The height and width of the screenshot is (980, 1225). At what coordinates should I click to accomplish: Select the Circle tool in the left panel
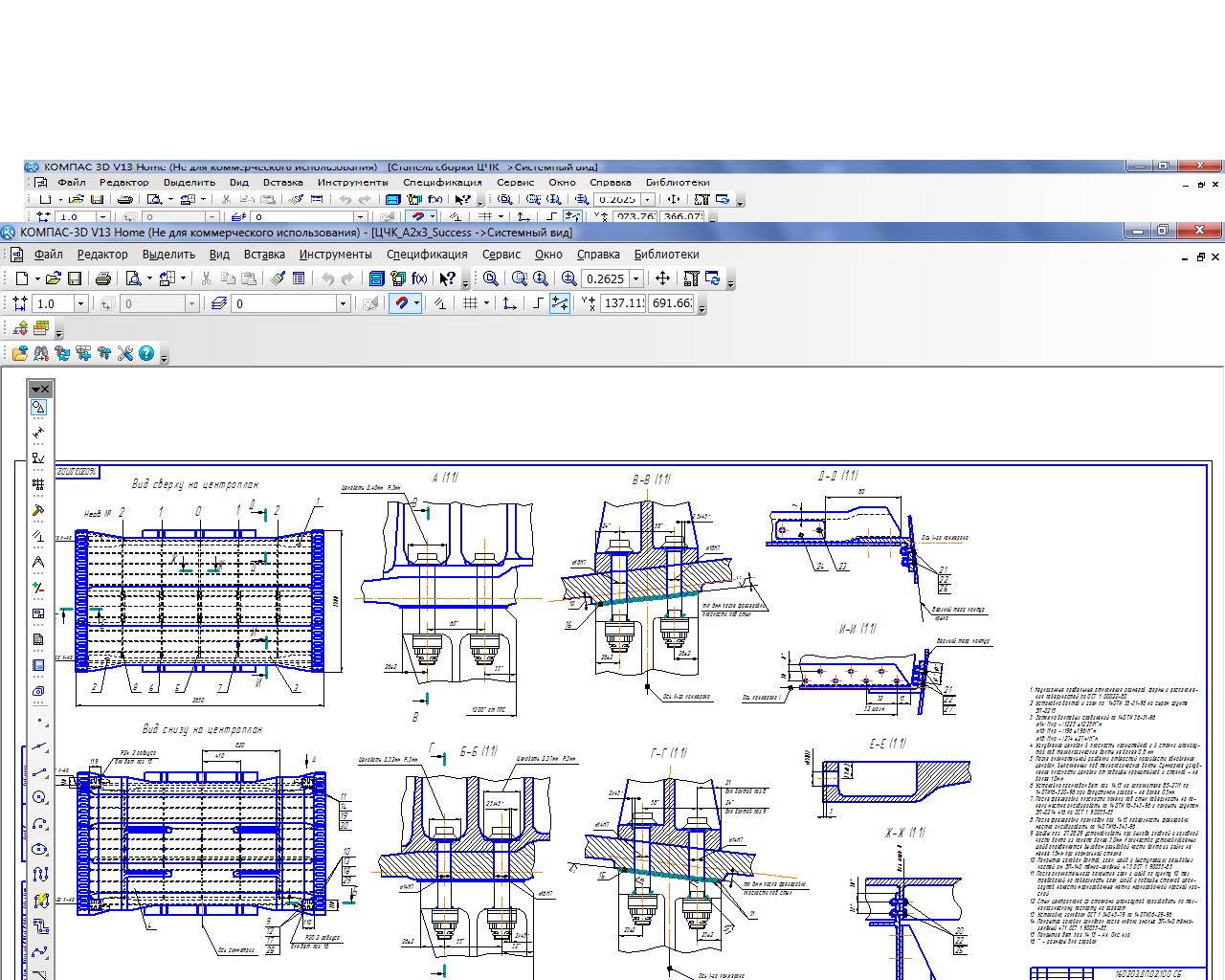38,797
